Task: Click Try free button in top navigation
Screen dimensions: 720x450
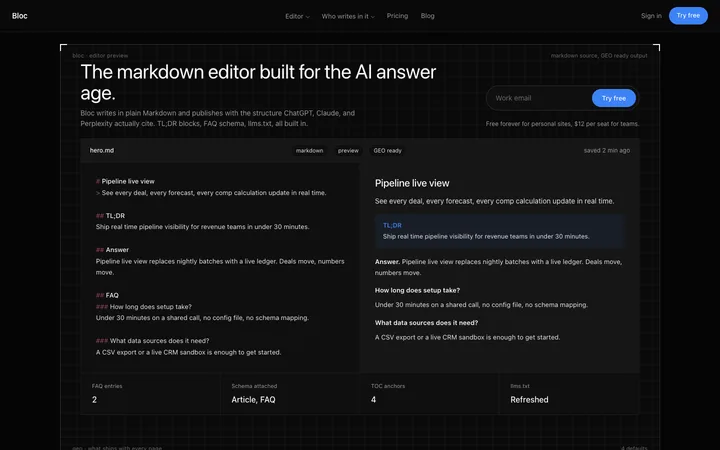Action: (688, 16)
